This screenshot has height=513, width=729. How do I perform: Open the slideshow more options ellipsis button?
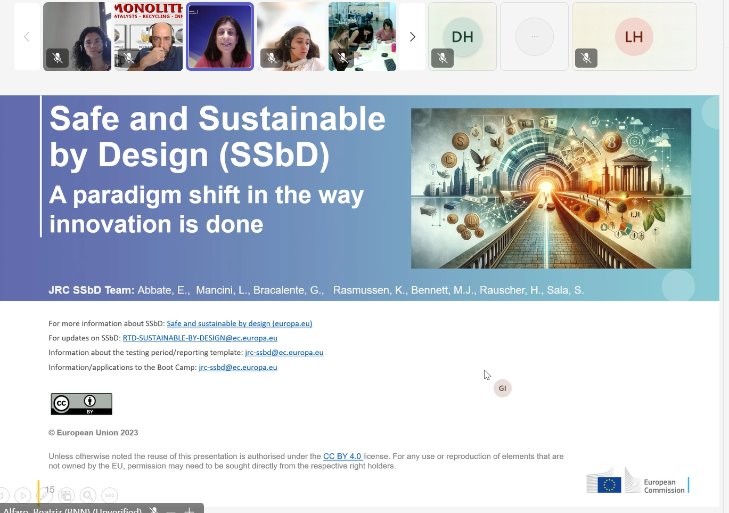point(110,495)
